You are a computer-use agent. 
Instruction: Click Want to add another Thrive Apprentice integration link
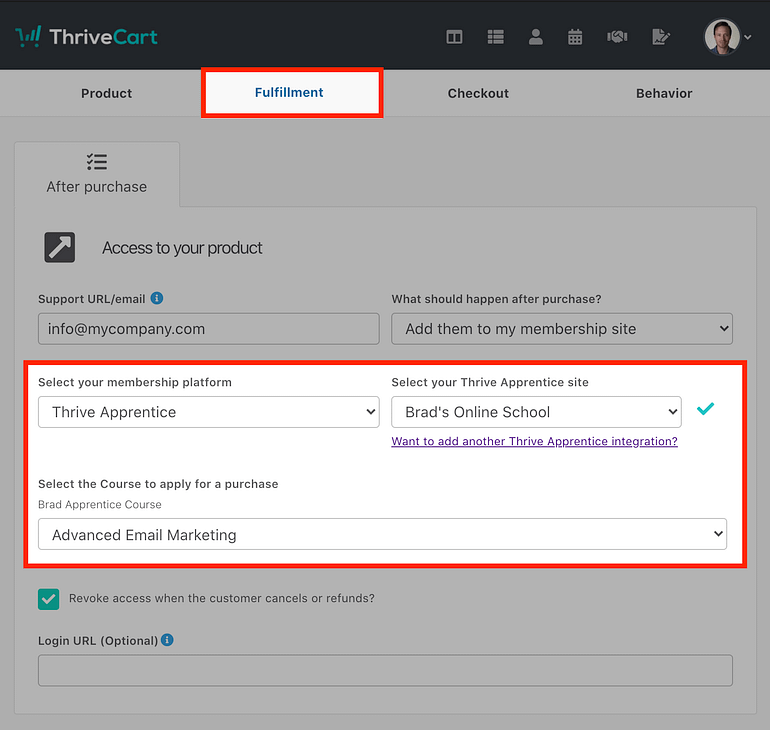point(534,441)
